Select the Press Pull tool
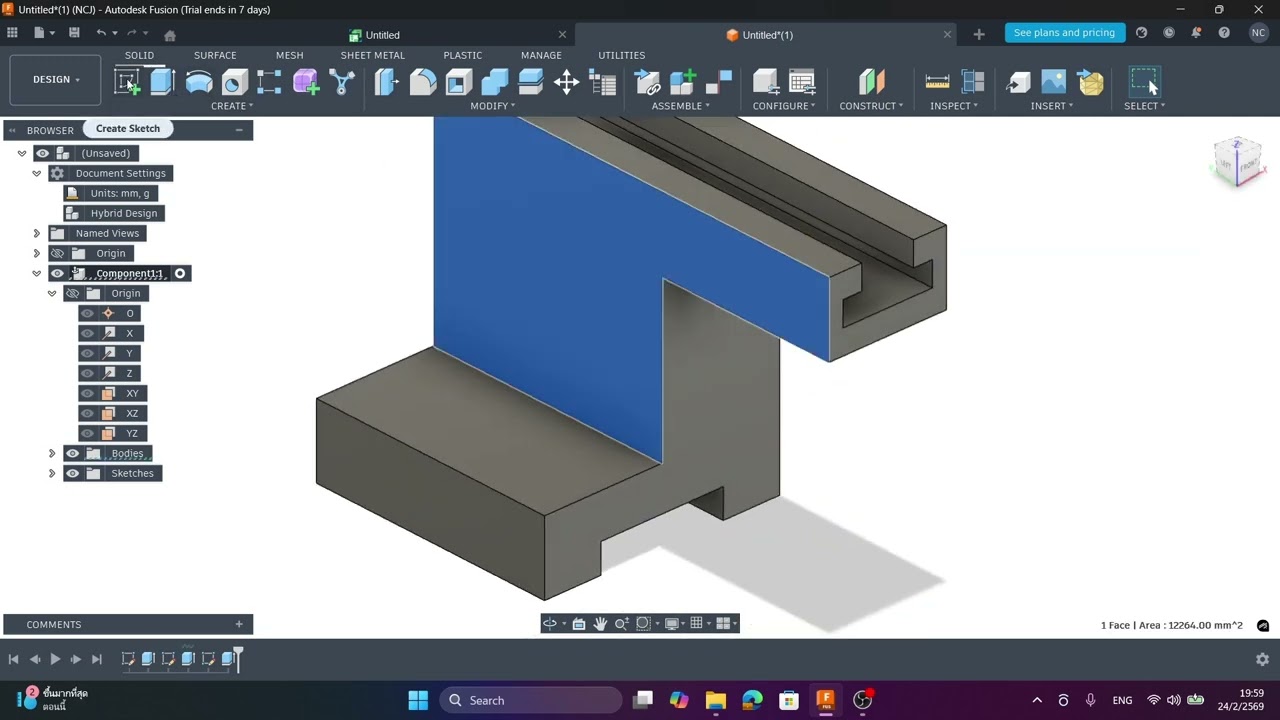Screen dimensions: 1280x720 click(387, 82)
